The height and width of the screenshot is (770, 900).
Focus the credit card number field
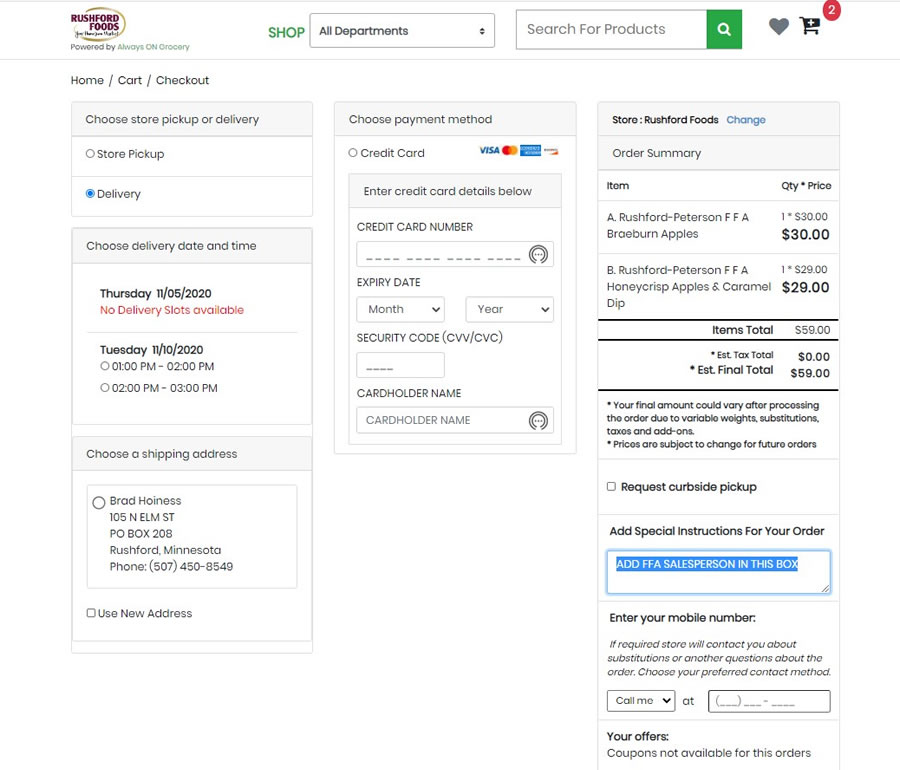pyautogui.click(x=455, y=254)
